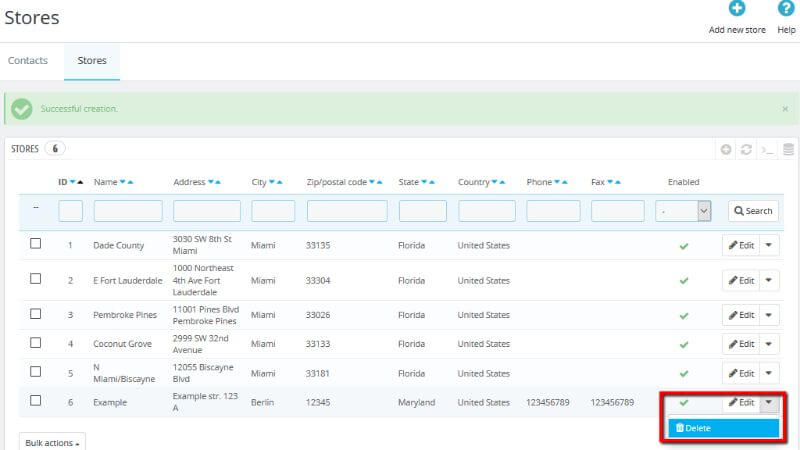Tick the checkbox for the Example store
800x450 pixels.
pos(36,401)
